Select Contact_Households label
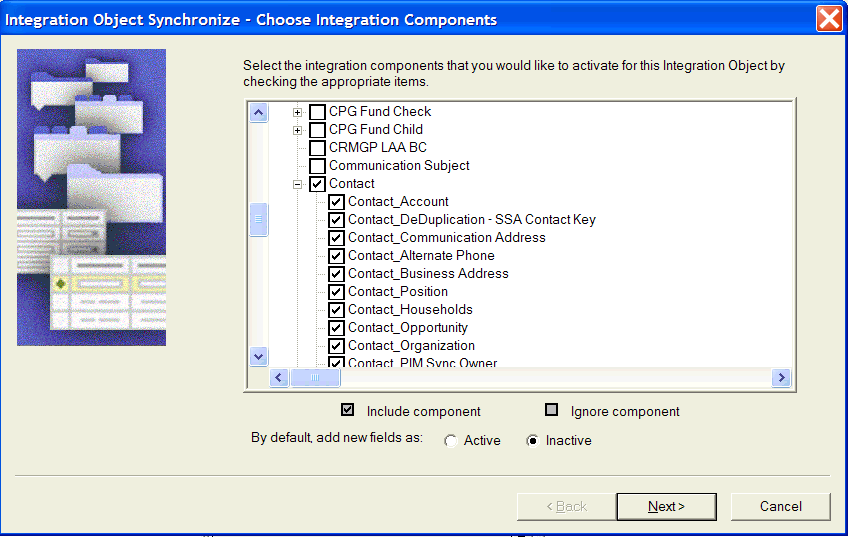This screenshot has width=848, height=537. pyautogui.click(x=410, y=309)
